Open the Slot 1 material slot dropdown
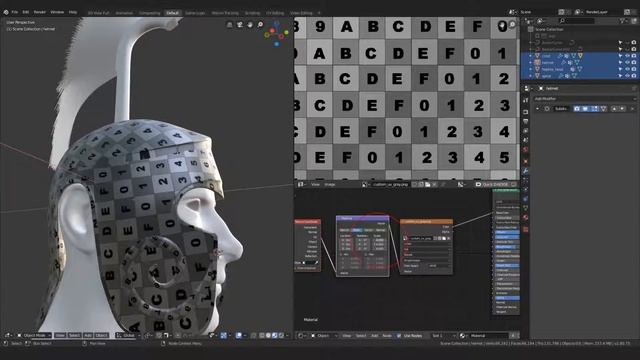This screenshot has width=640, height=360. 443,336
